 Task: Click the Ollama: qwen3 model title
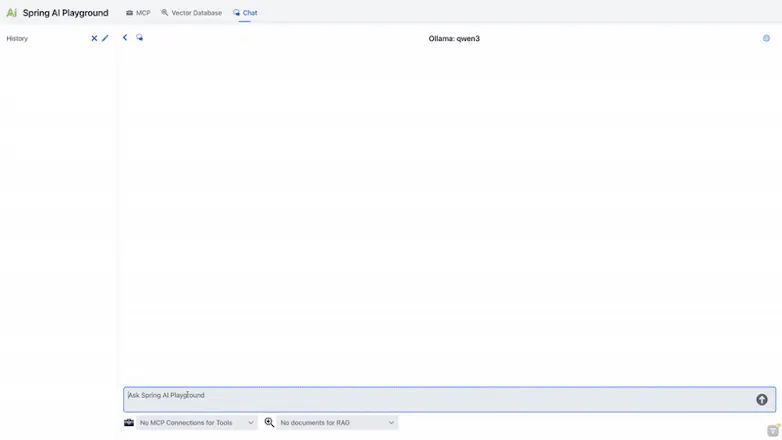click(x=454, y=38)
